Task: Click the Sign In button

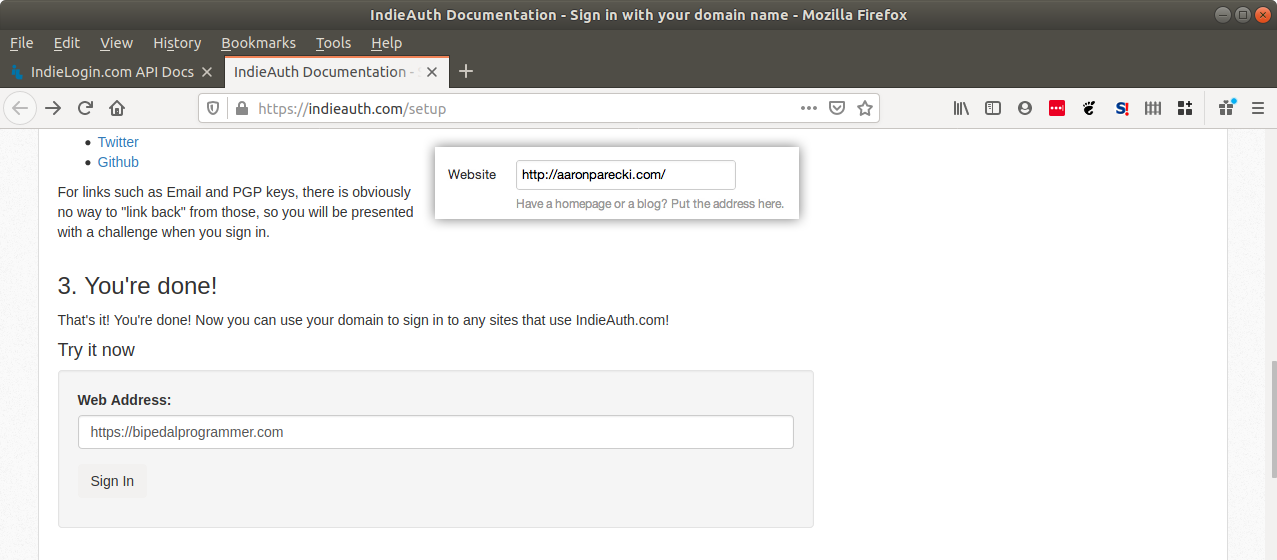Action: tap(112, 481)
